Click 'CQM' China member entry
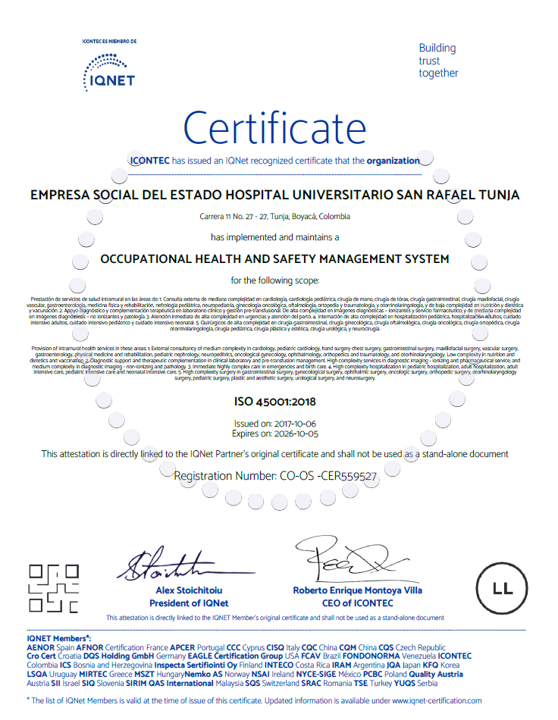The width and height of the screenshot is (558, 720). 358,647
